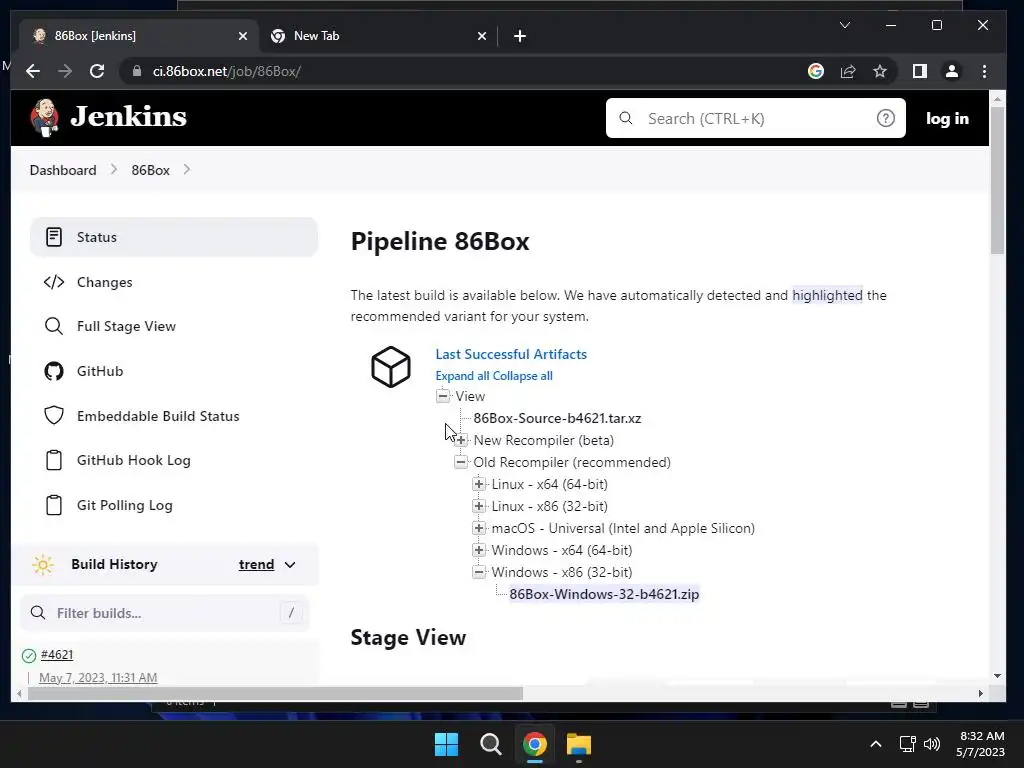Click the address bar URL

click(227, 71)
